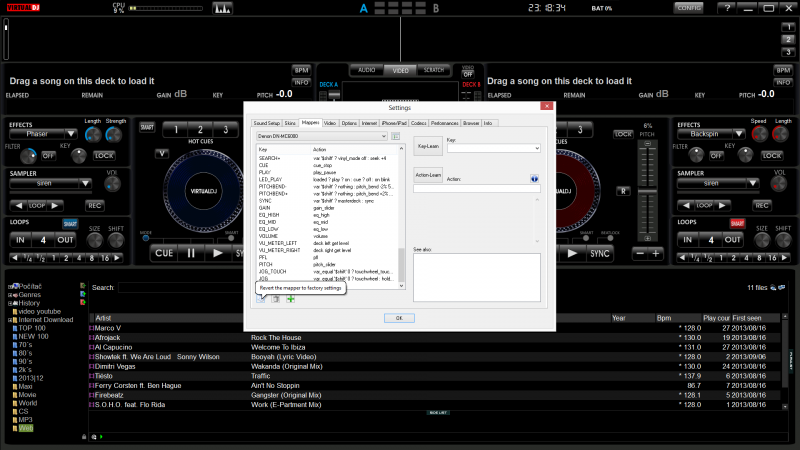Click the blue info icon beside Action
The width and height of the screenshot is (800, 450).
coord(535,178)
